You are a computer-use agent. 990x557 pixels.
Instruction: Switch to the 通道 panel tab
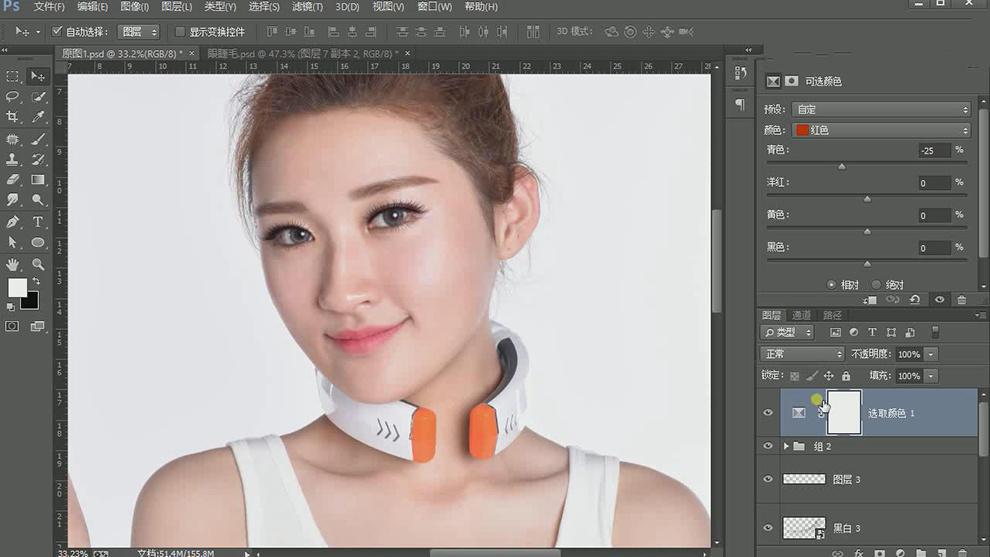click(801, 315)
